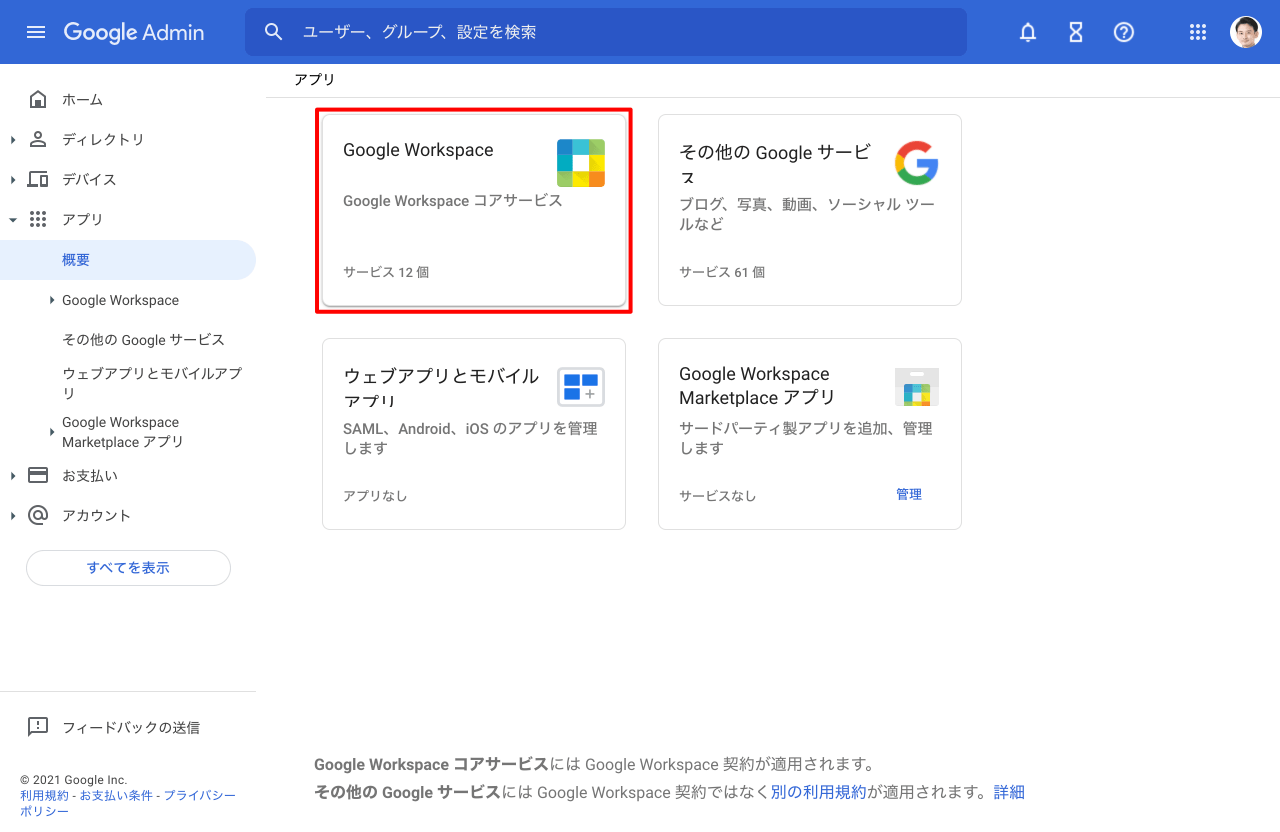This screenshot has height=832, width=1280.
Task: Click the directory person icon
Action: click(38, 139)
